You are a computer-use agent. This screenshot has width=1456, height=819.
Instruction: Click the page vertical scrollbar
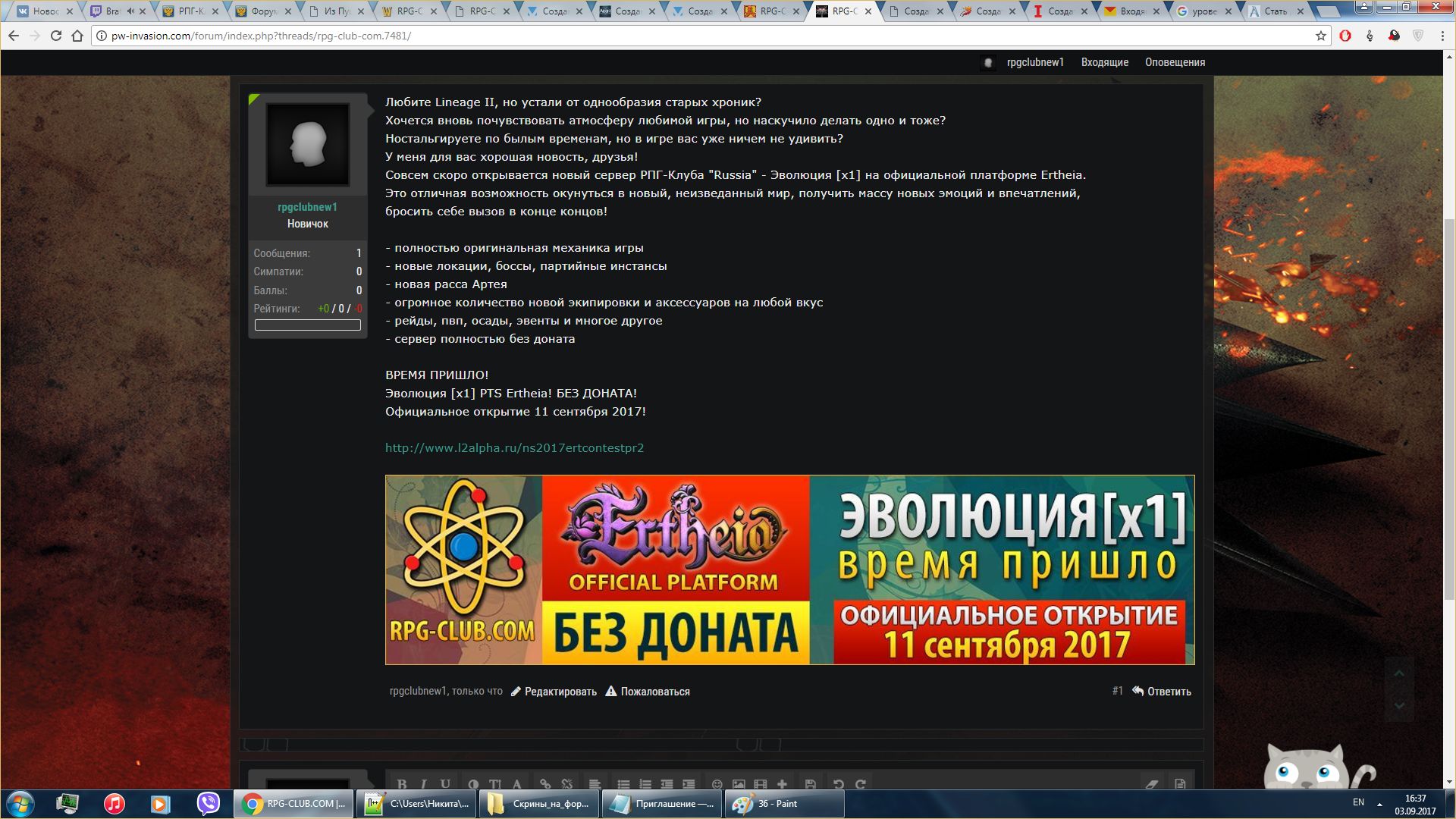click(x=1449, y=409)
